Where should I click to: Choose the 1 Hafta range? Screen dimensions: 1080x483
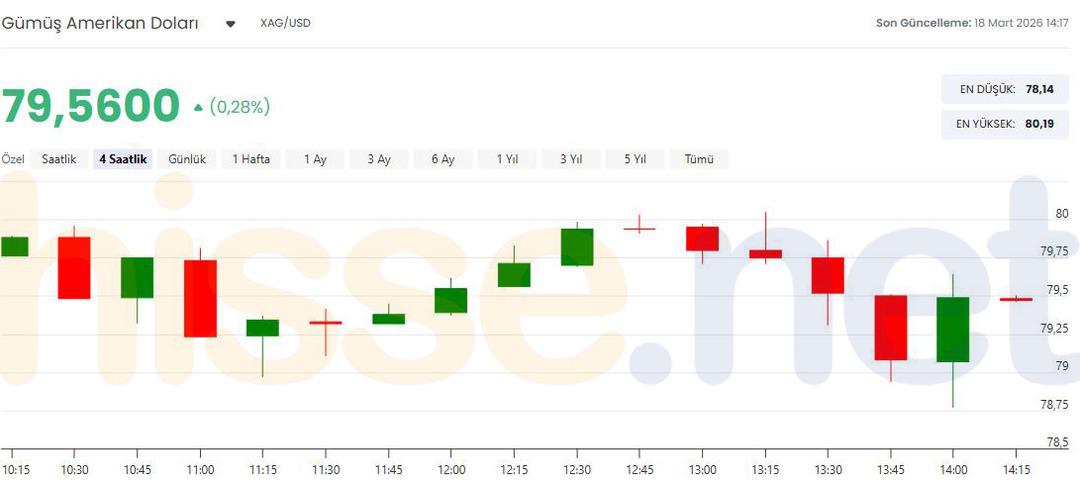[x=251, y=159]
